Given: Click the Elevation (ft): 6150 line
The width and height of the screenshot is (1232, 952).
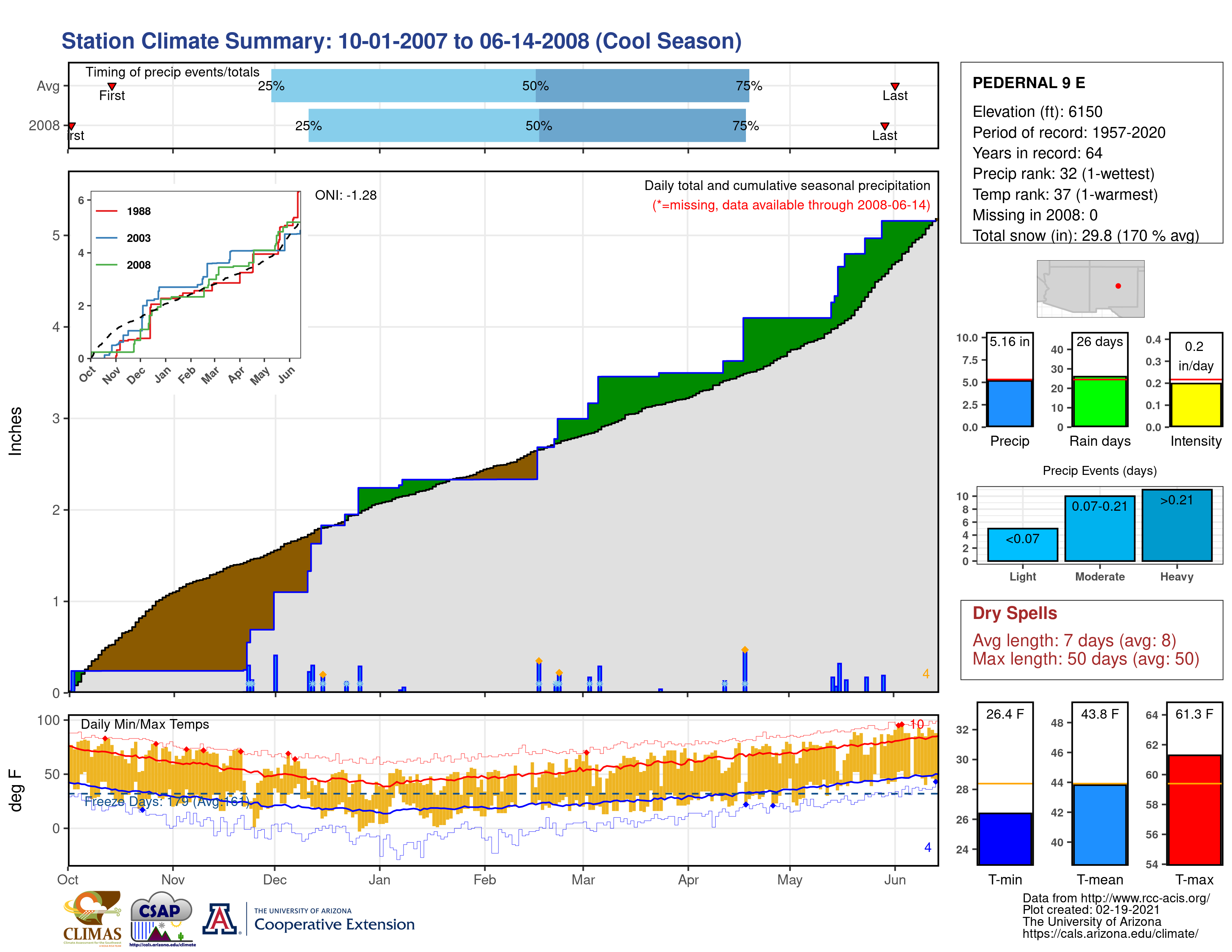Looking at the screenshot, I should pos(1037,112).
